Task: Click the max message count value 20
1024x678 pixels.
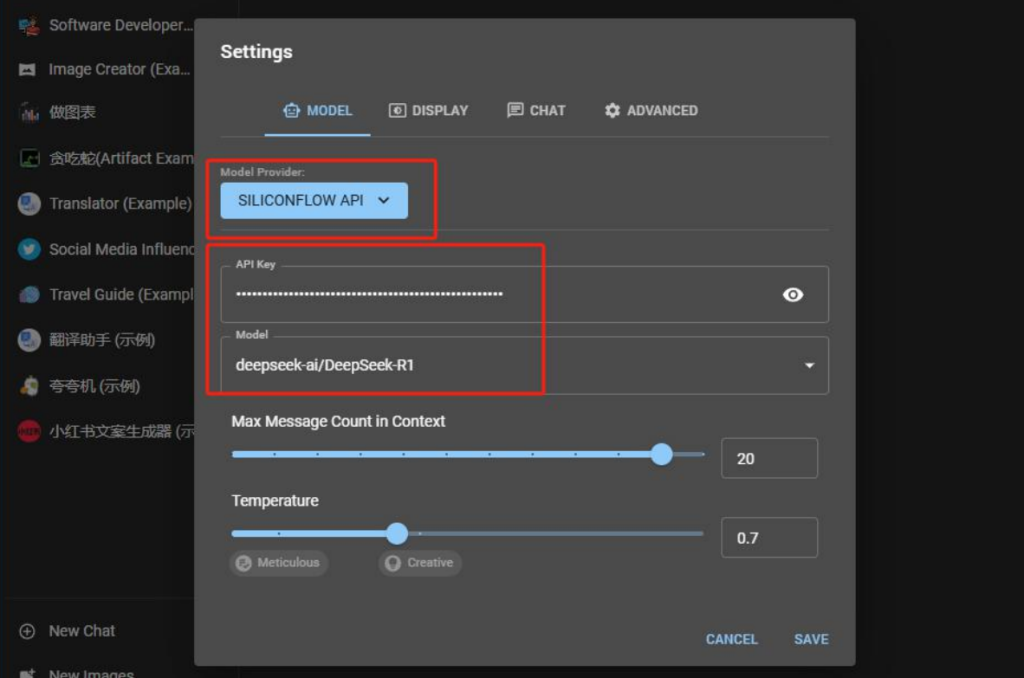Action: (x=769, y=459)
